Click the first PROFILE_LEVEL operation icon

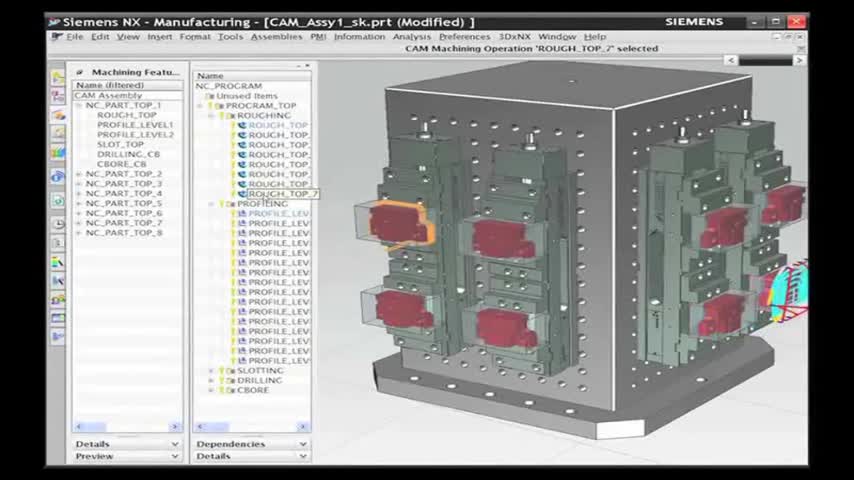[x=242, y=214]
